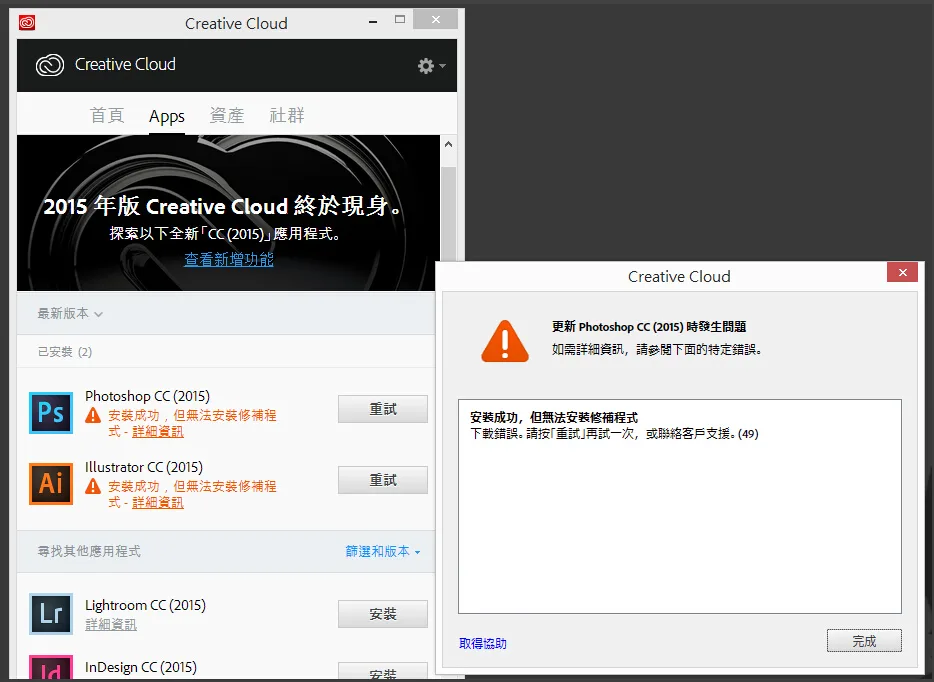Click the 尋找其他應用程式 section label

89,552
